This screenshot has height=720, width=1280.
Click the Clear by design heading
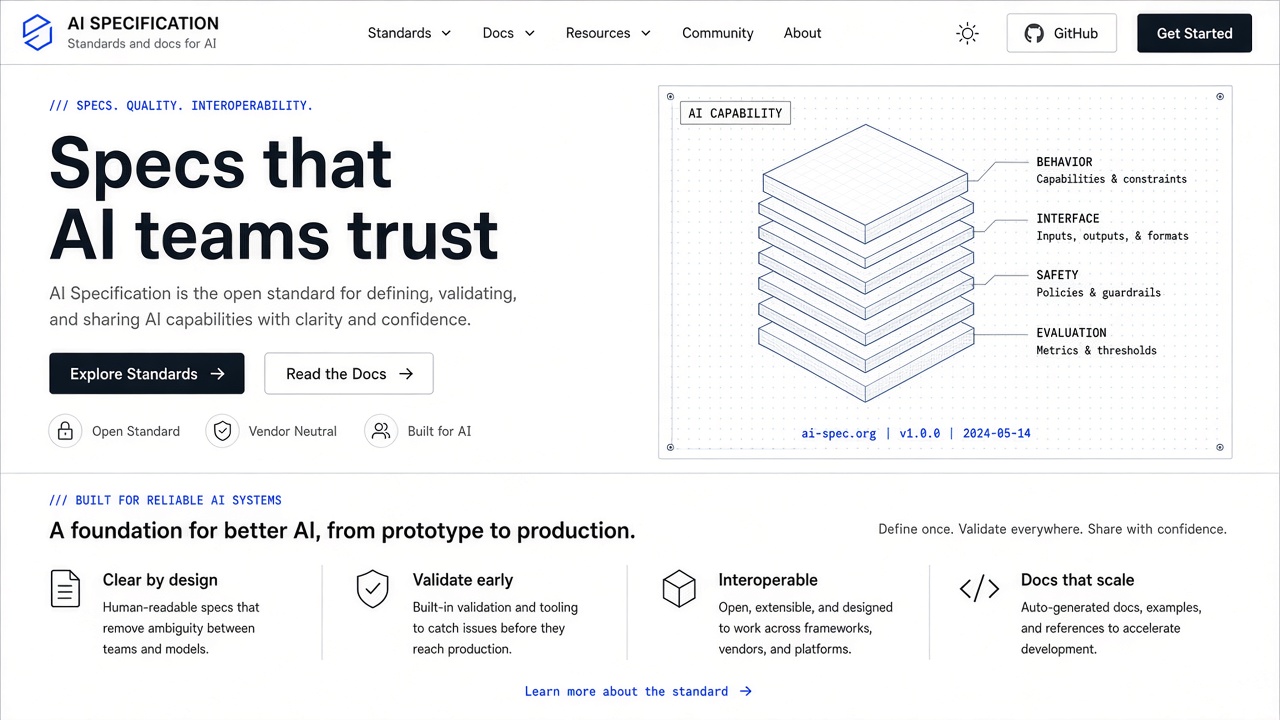coord(160,580)
